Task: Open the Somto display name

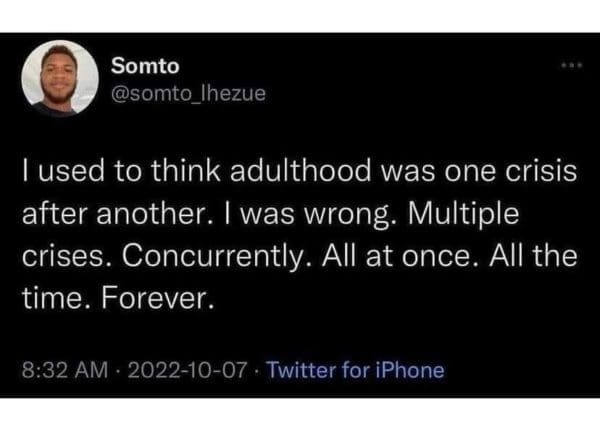Action: 145,67
